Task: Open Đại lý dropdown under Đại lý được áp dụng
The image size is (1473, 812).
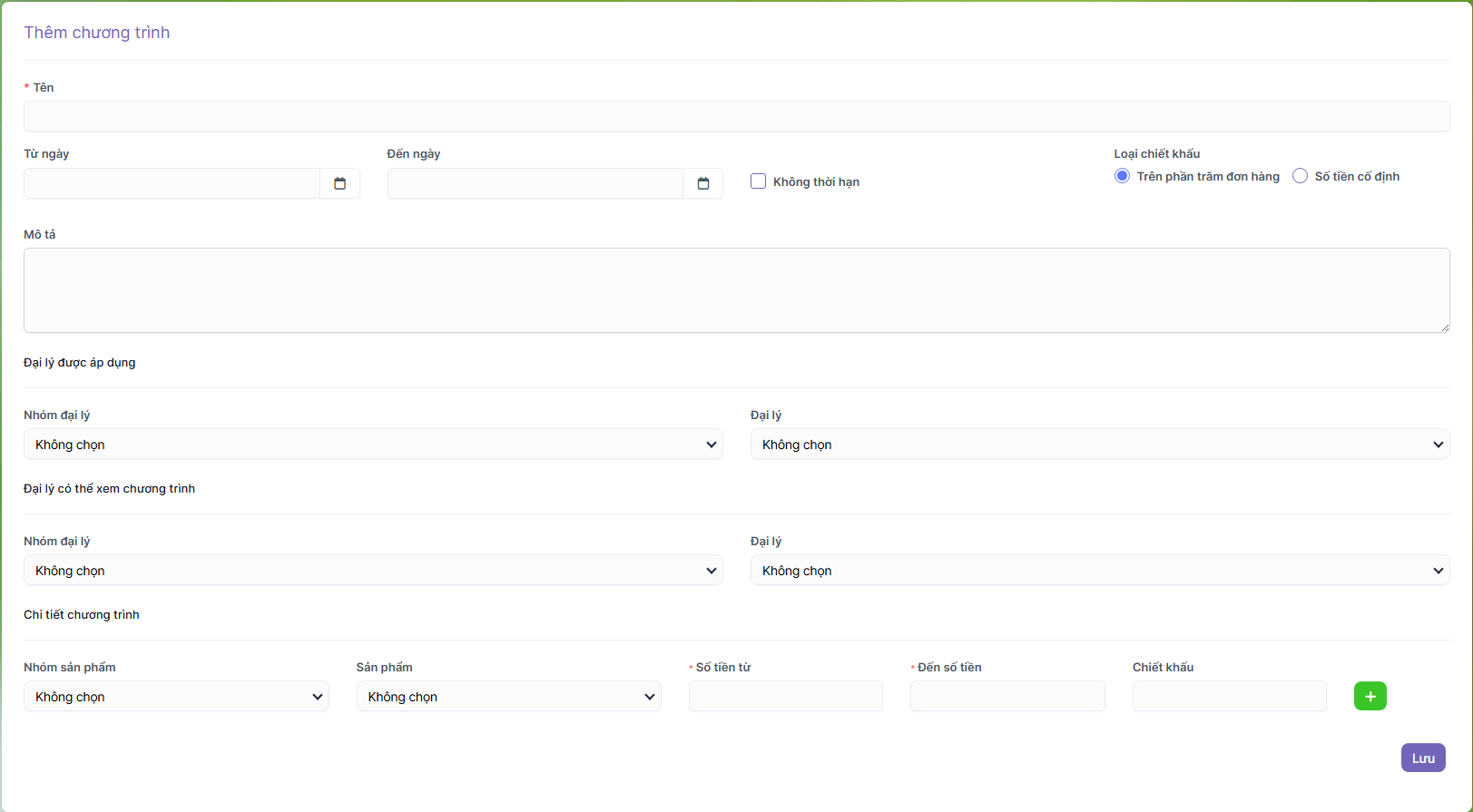Action: (x=1099, y=445)
